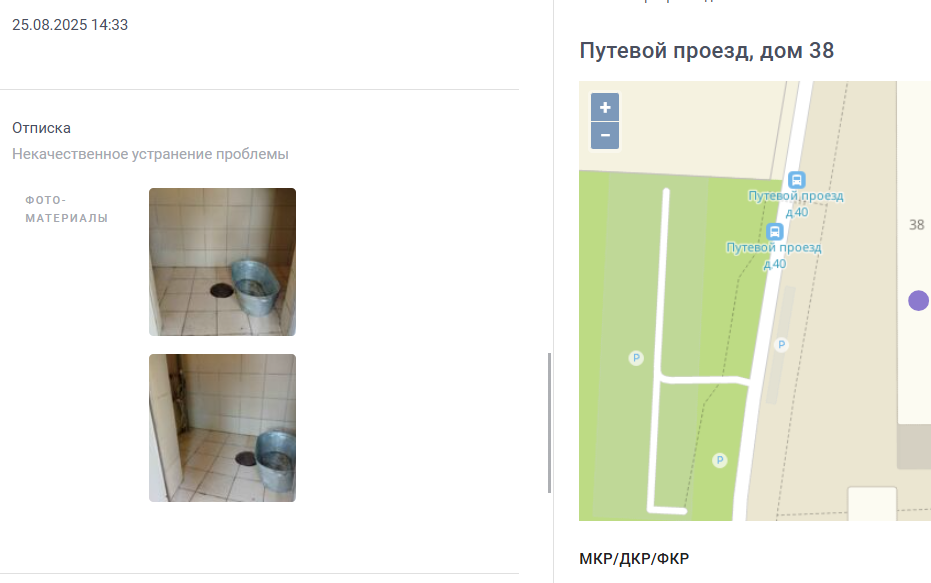Select the bottommost parking icon in green area
The width and height of the screenshot is (931, 583).
(x=720, y=460)
